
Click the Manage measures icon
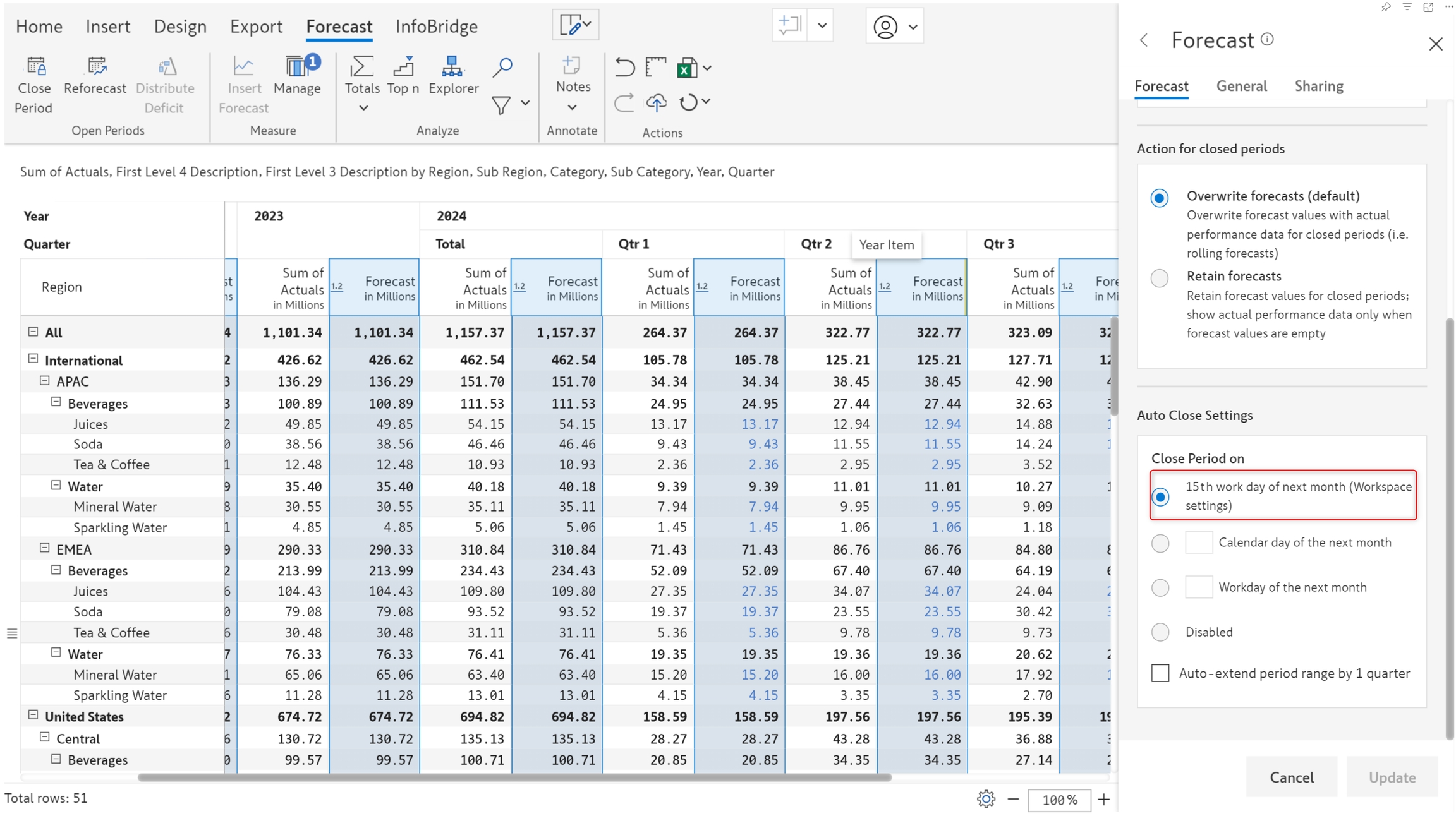click(297, 67)
